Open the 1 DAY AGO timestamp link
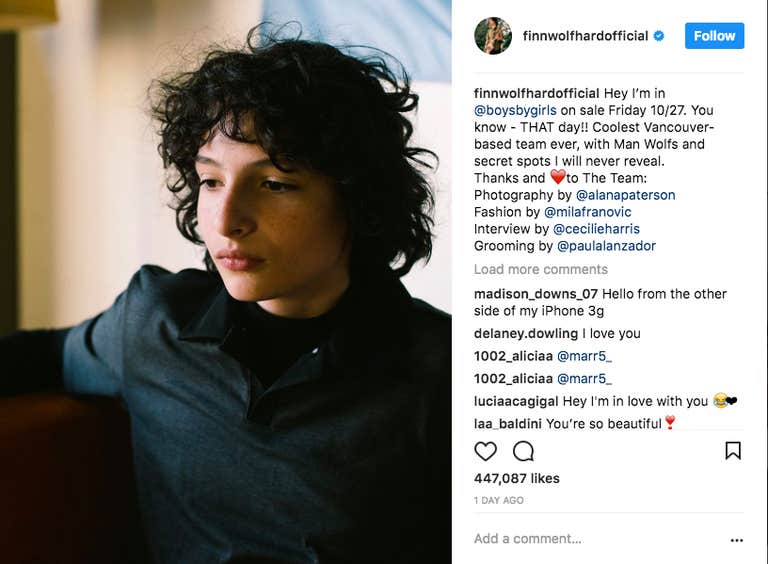The height and width of the screenshot is (564, 768). [499, 500]
